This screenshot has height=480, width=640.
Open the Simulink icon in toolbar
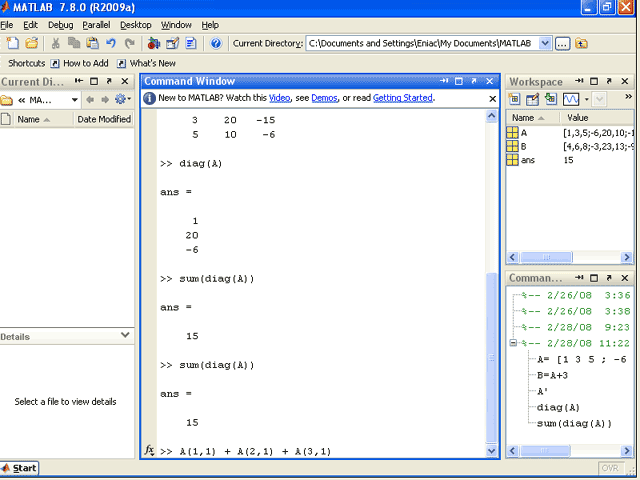153,43
